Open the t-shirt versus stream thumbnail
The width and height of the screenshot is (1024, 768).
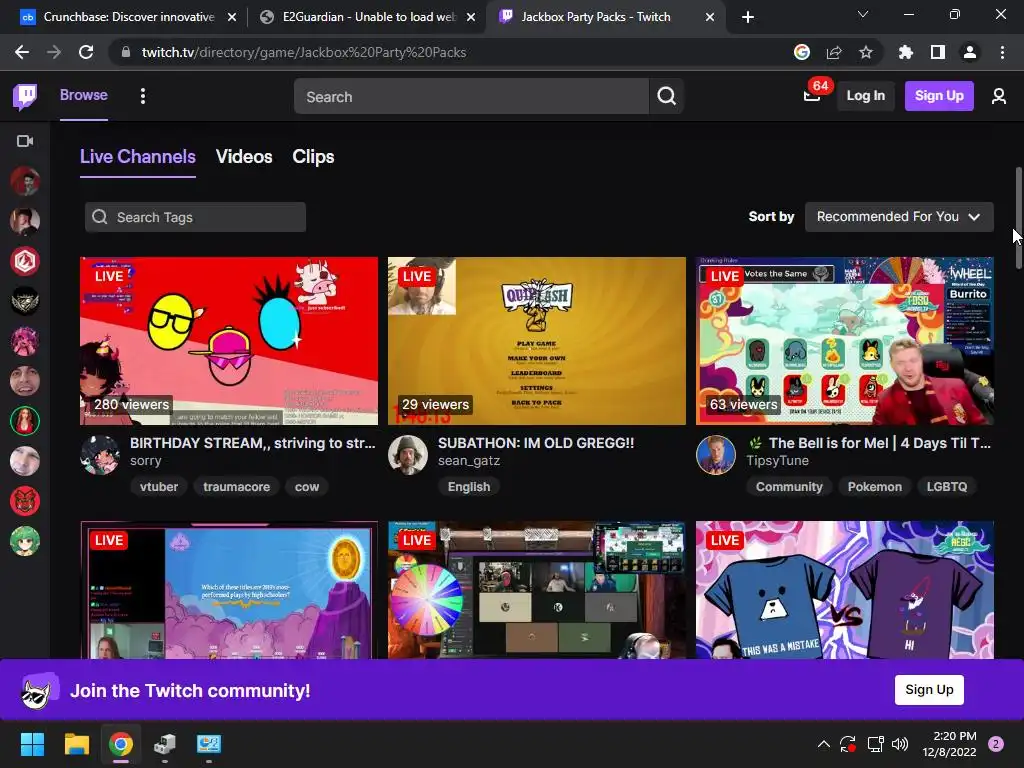click(845, 590)
